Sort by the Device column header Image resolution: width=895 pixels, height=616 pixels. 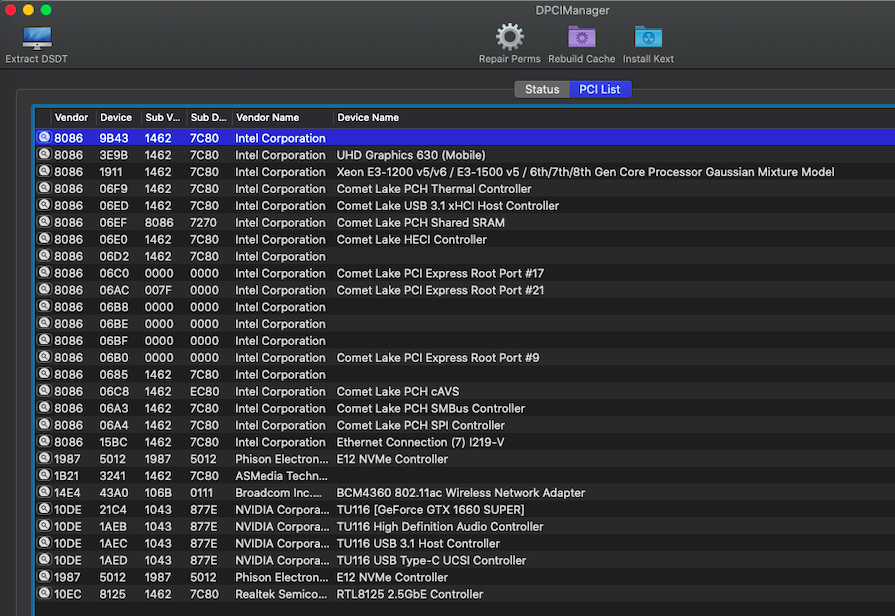click(116, 118)
